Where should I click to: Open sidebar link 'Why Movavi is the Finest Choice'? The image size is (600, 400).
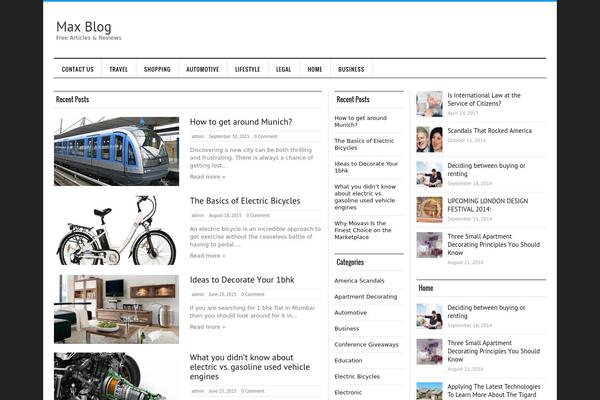pyautogui.click(x=363, y=230)
